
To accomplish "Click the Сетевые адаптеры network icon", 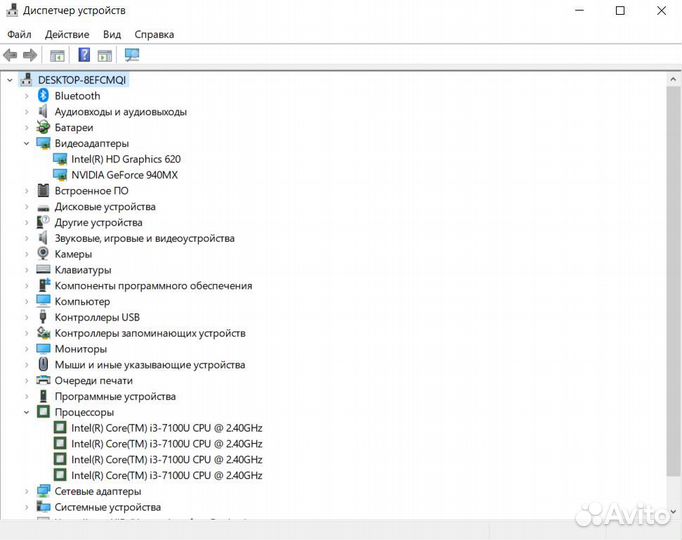I will [x=43, y=491].
